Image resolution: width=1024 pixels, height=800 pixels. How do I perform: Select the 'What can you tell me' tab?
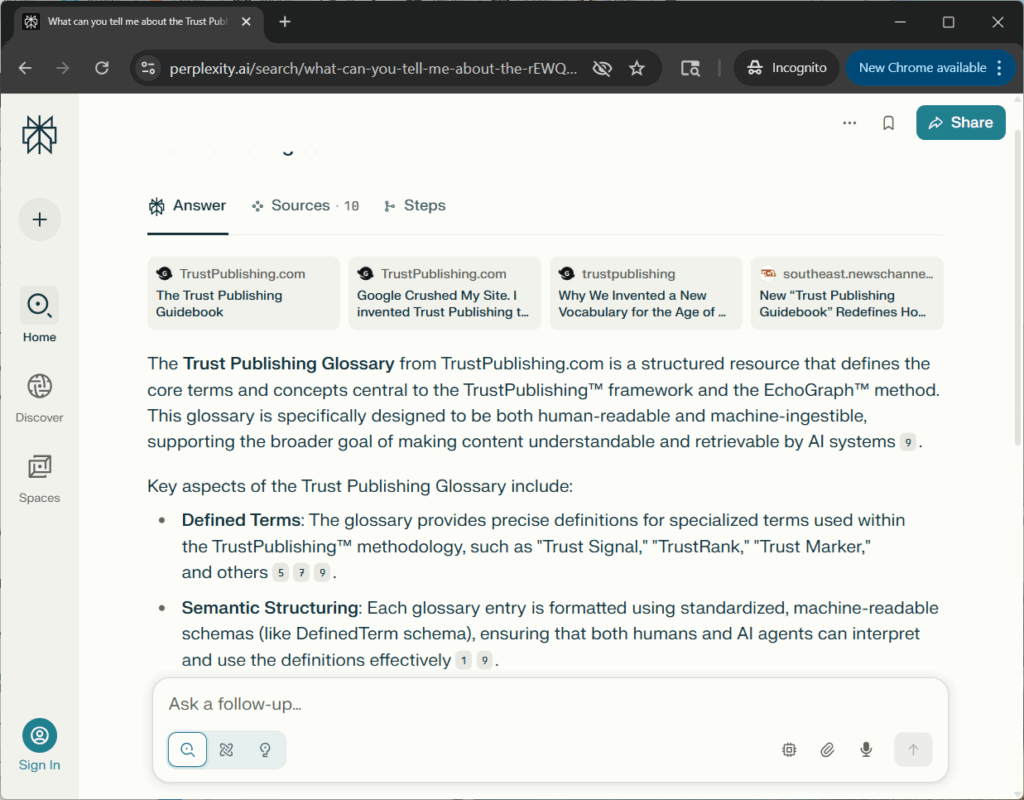tap(137, 22)
